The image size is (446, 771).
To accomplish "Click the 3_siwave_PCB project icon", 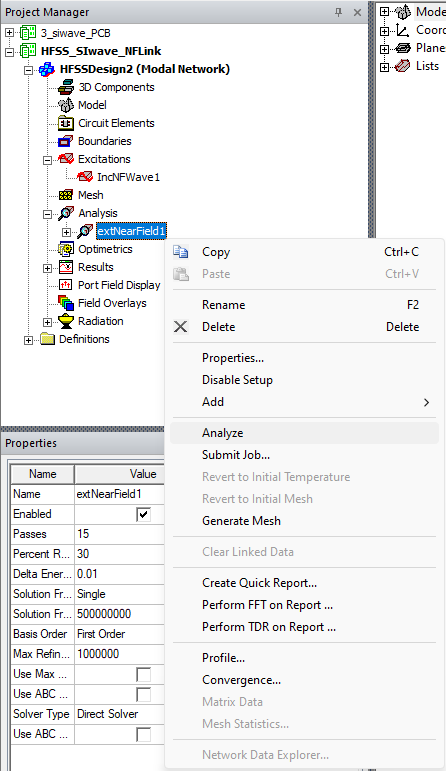I will tap(28, 33).
